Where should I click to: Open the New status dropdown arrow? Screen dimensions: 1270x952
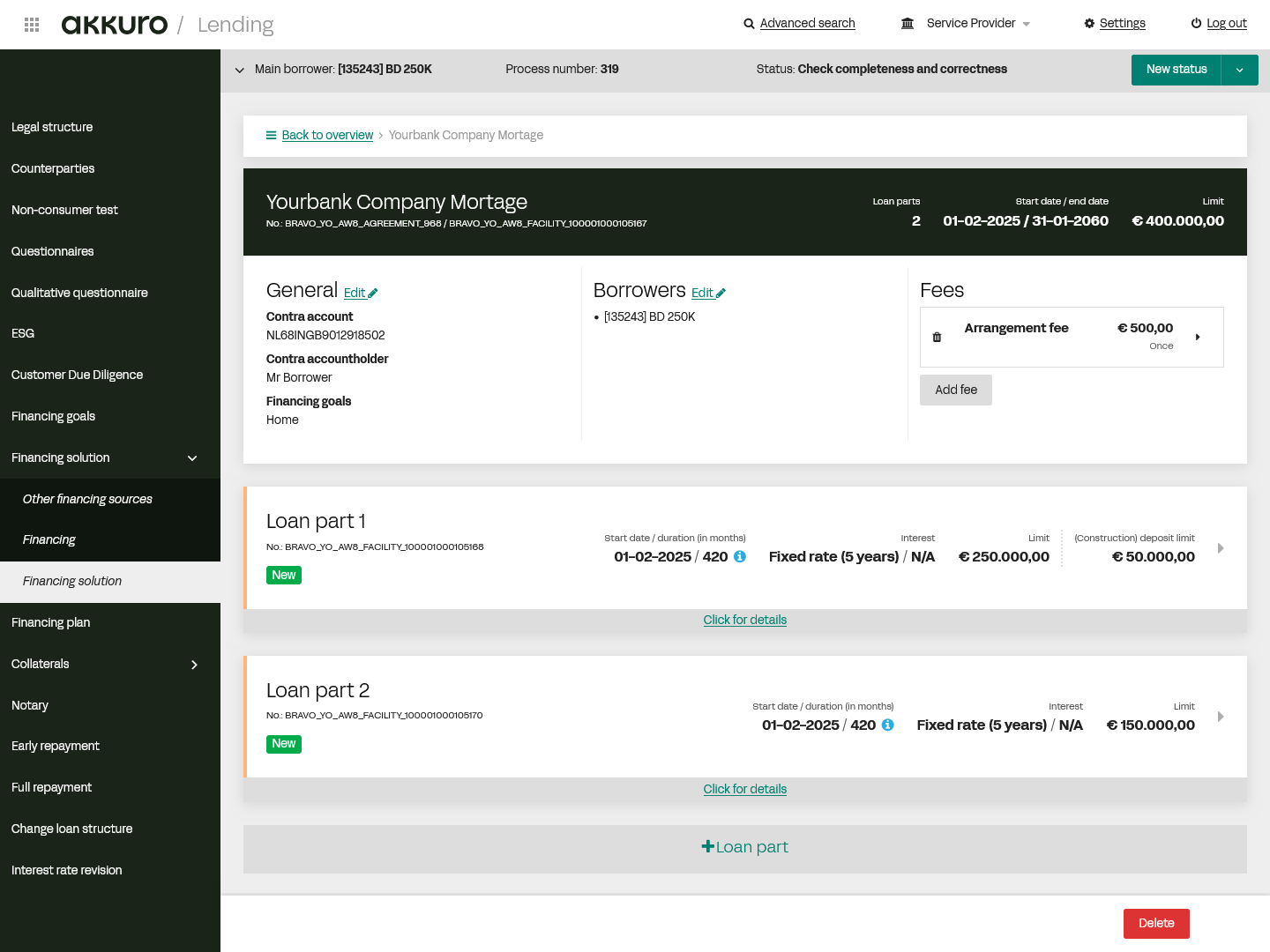pyautogui.click(x=1240, y=70)
